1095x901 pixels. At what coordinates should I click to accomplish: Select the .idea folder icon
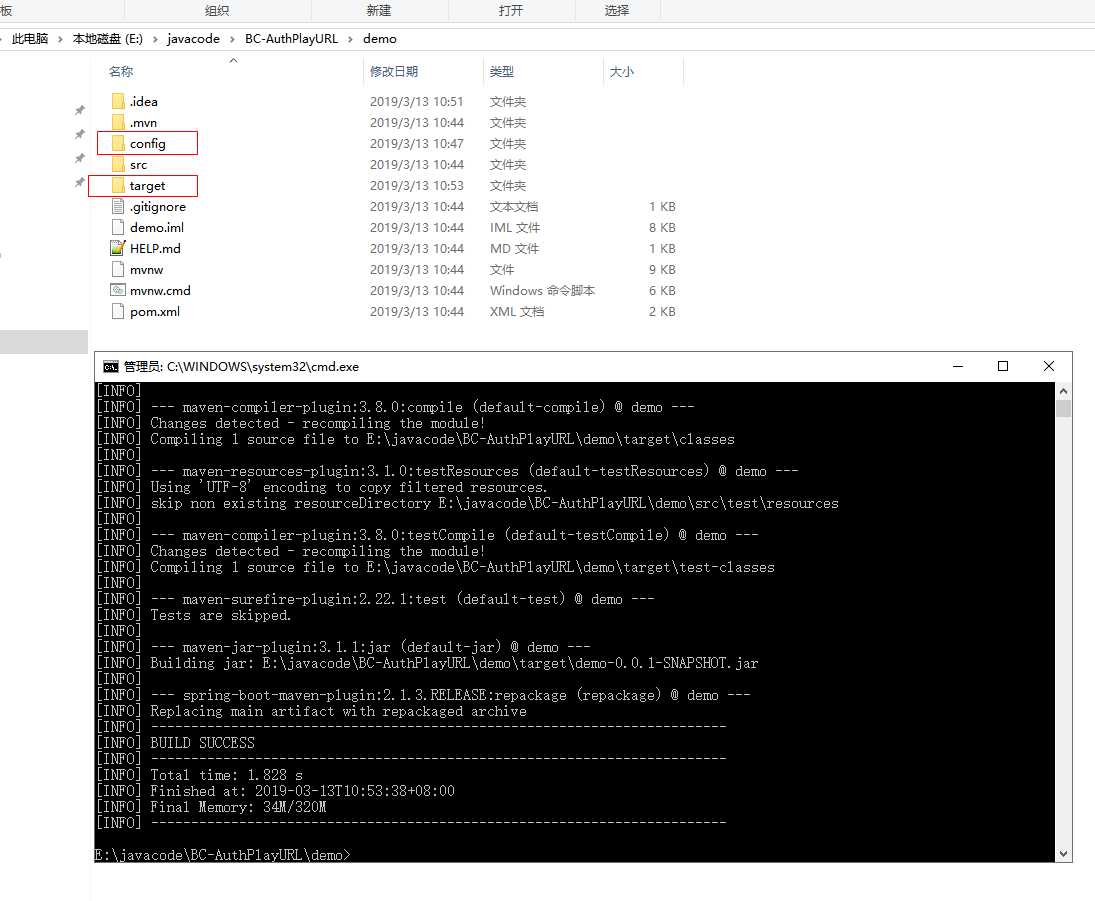click(x=118, y=101)
